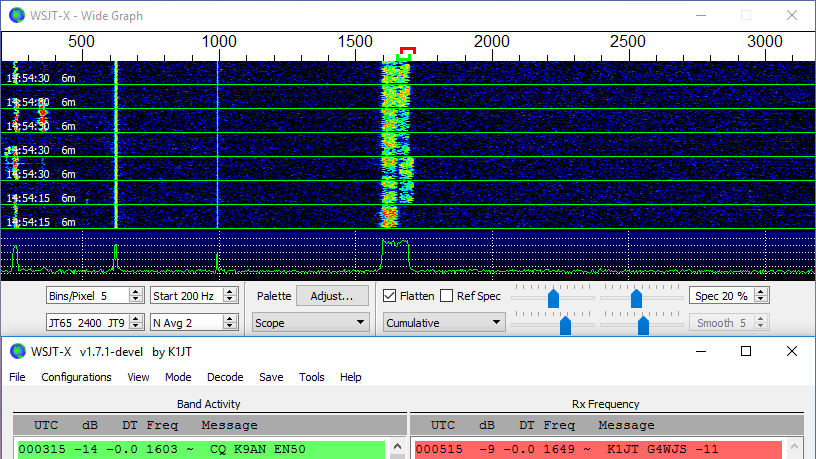Open the Tools menu

pyautogui.click(x=312, y=377)
